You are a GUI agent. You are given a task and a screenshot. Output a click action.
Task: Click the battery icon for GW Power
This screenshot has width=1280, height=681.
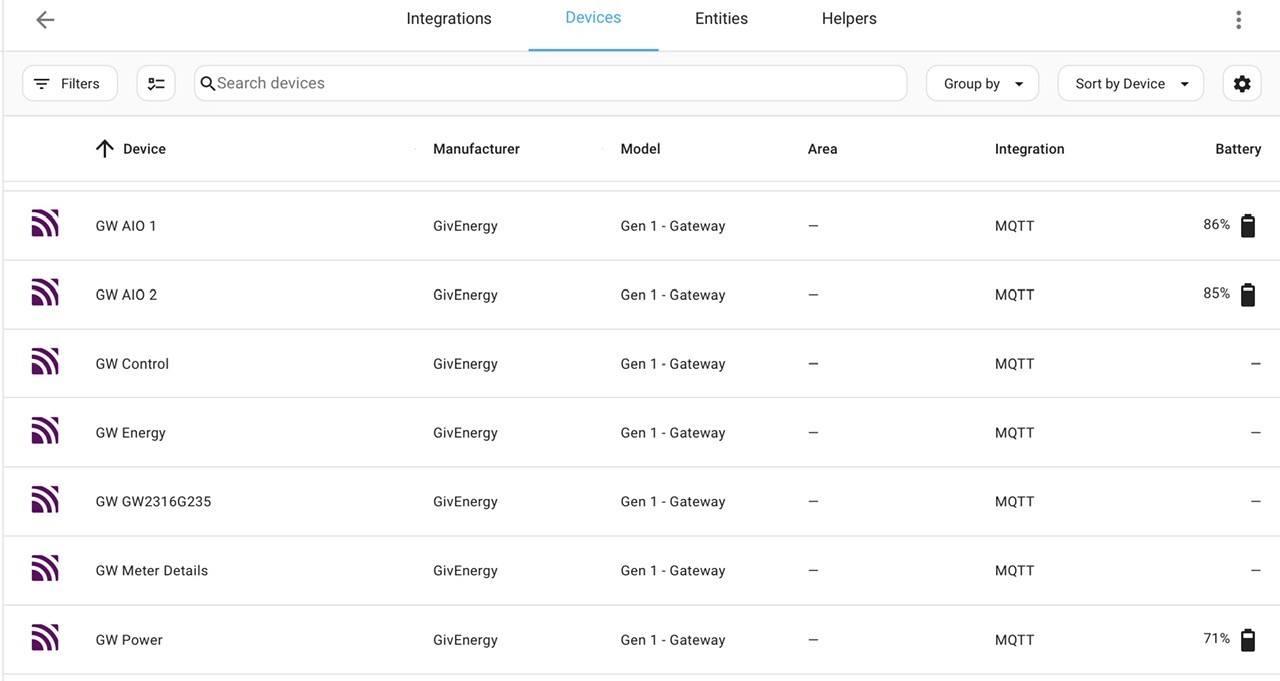tap(1248, 639)
